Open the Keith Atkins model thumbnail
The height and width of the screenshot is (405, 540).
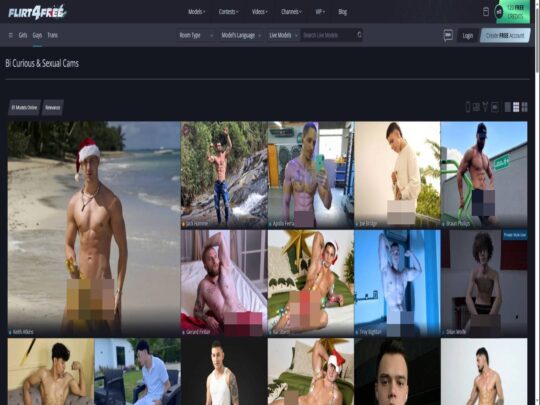[94, 229]
